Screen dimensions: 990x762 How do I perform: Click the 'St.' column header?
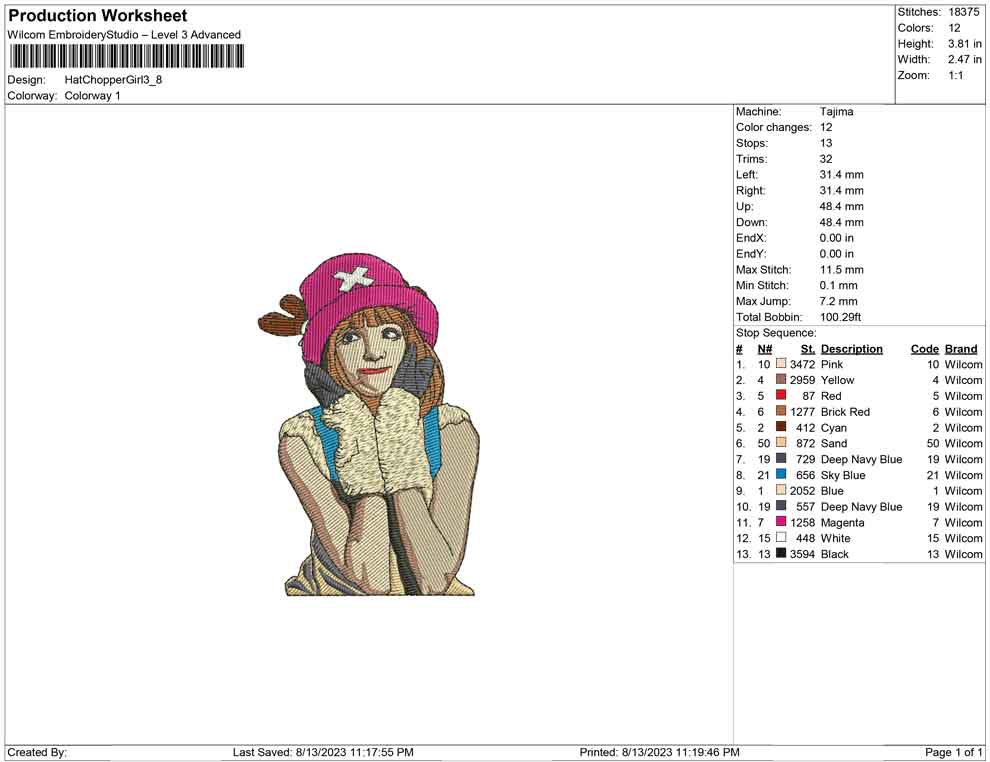[808, 348]
